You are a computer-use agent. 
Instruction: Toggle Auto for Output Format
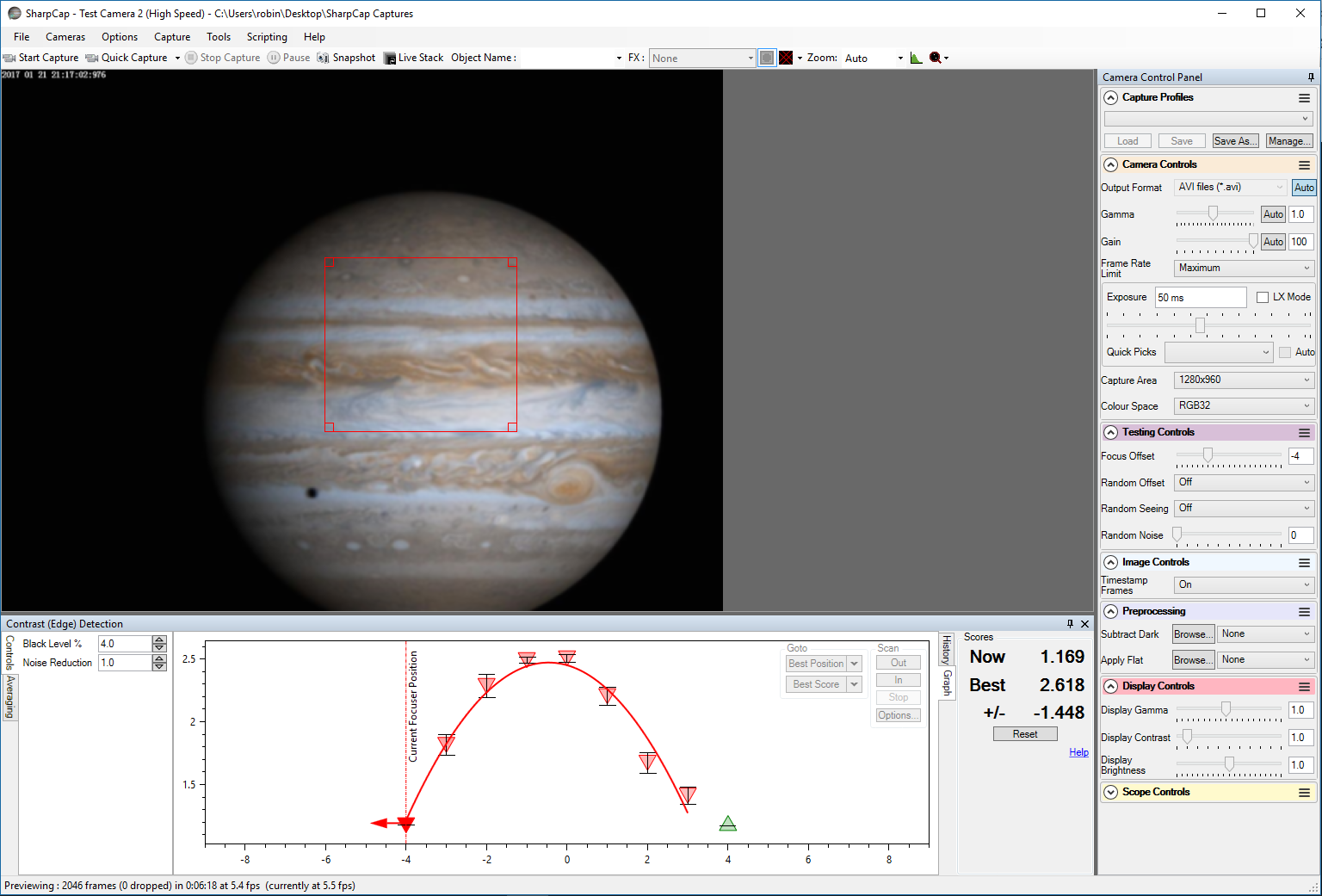click(1304, 188)
